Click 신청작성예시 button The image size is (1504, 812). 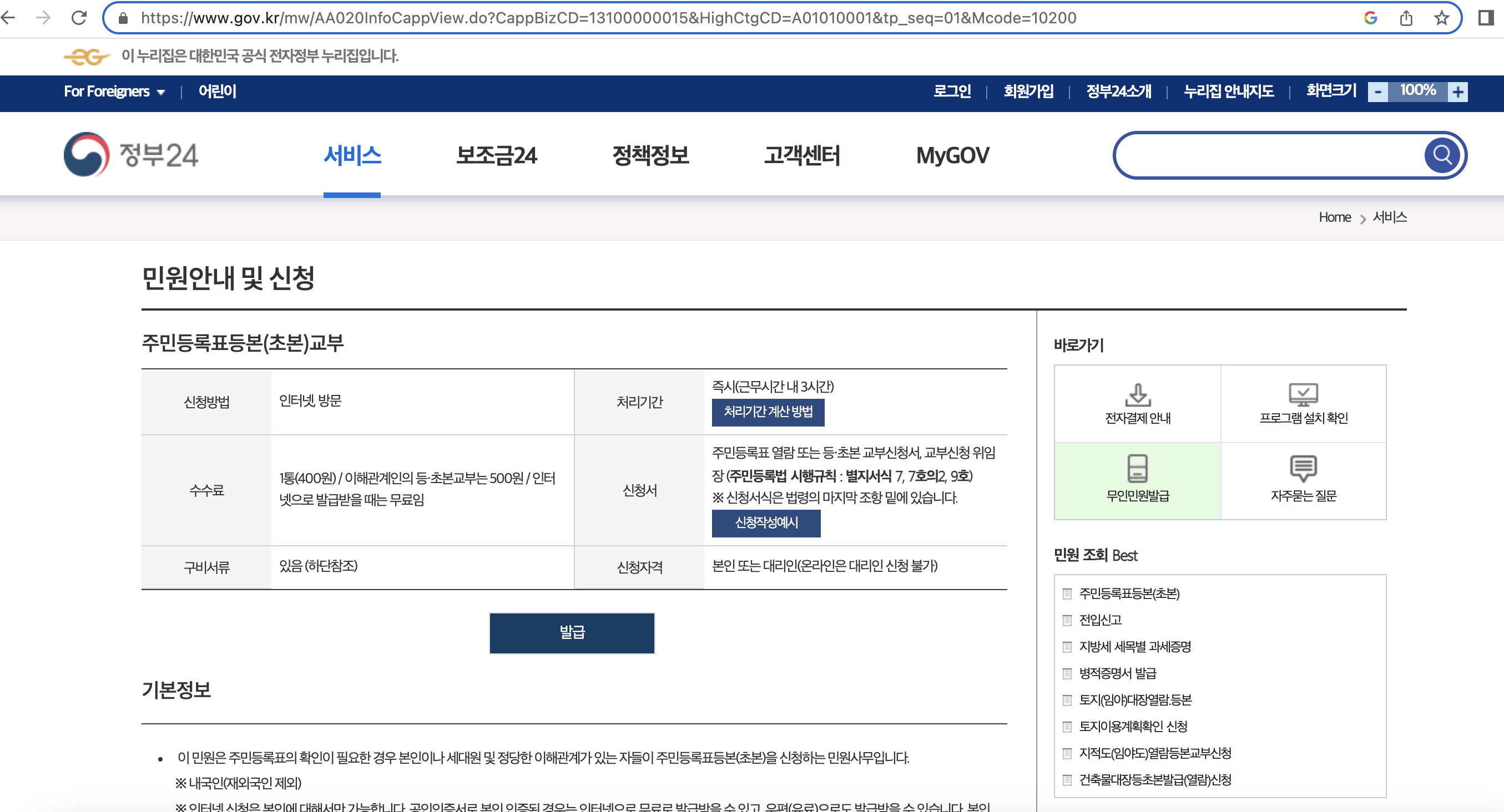(766, 522)
